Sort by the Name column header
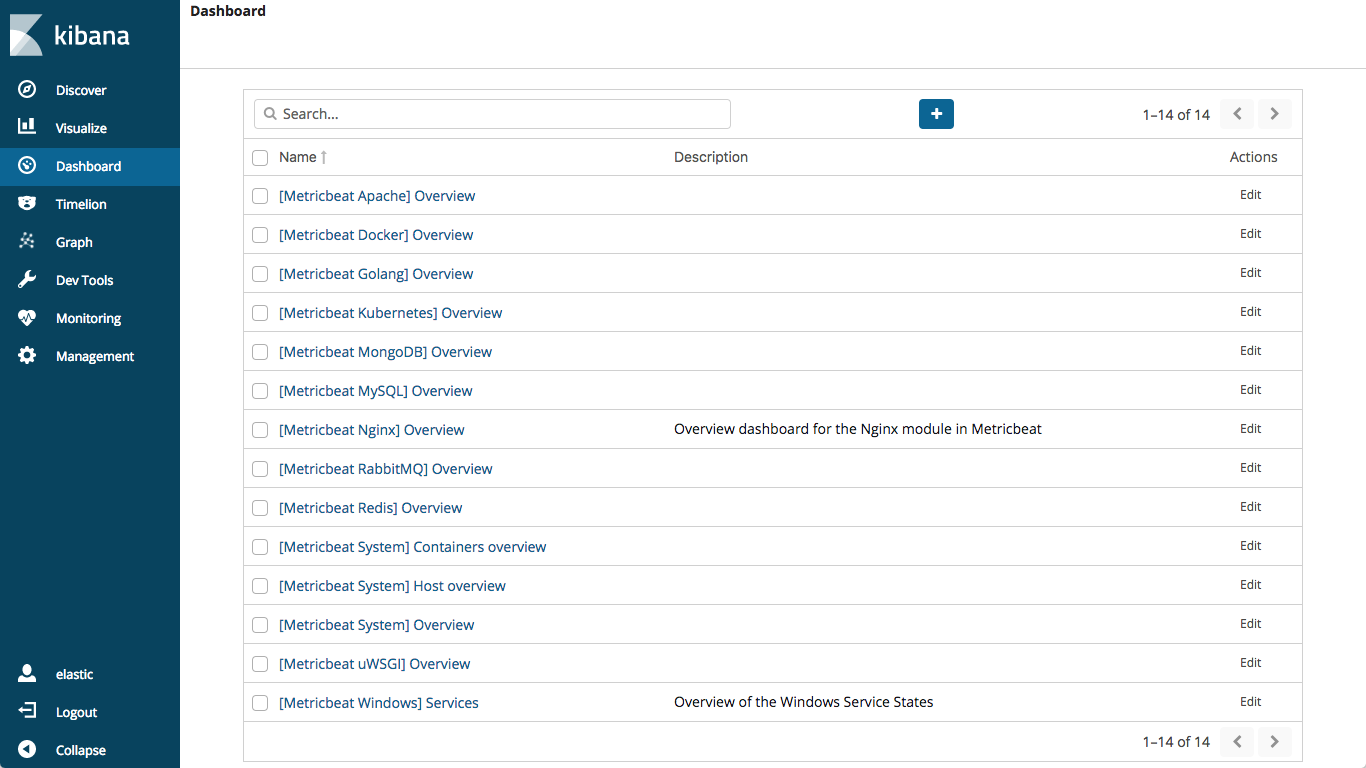Viewport: 1366px width, 768px height. click(298, 157)
